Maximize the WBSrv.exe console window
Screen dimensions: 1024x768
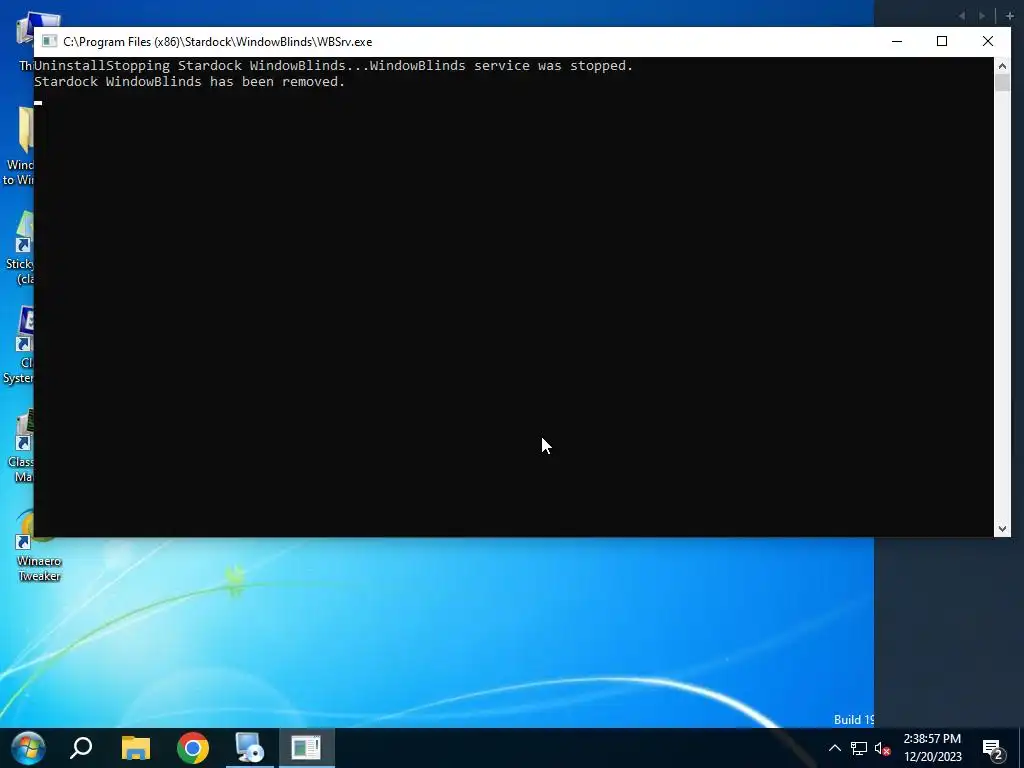point(942,41)
